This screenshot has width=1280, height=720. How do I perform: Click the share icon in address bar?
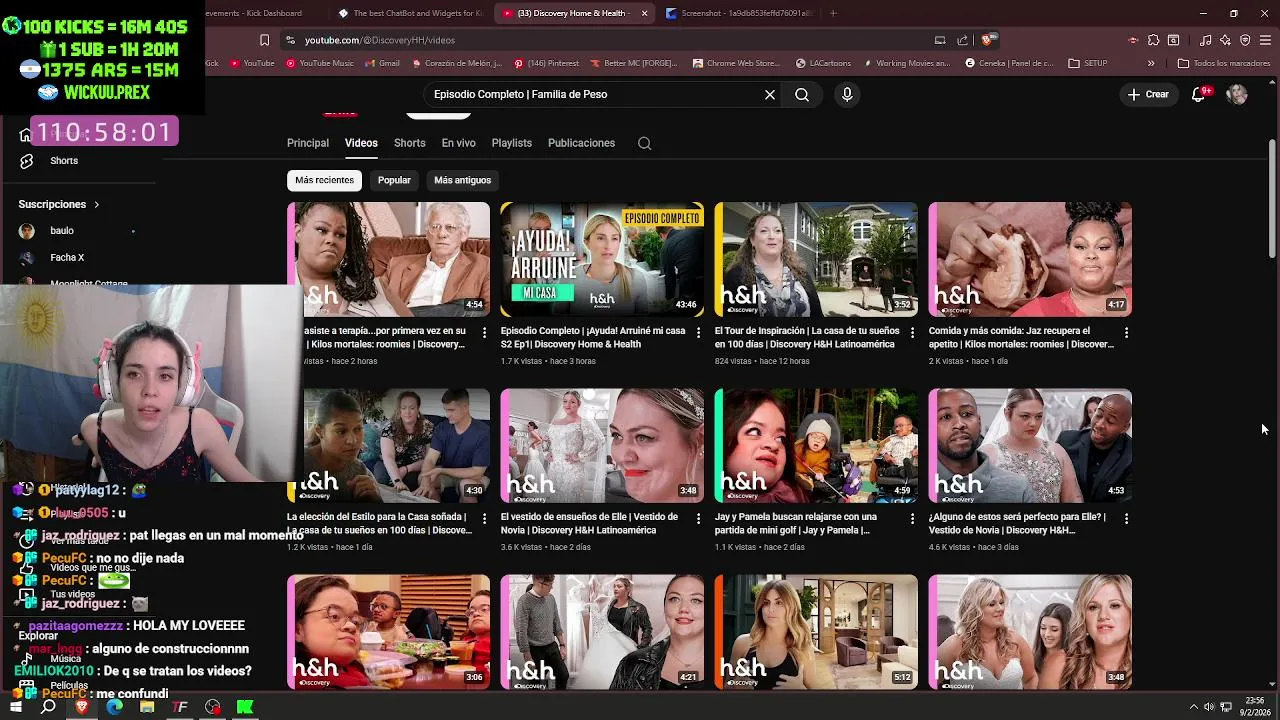(962, 40)
